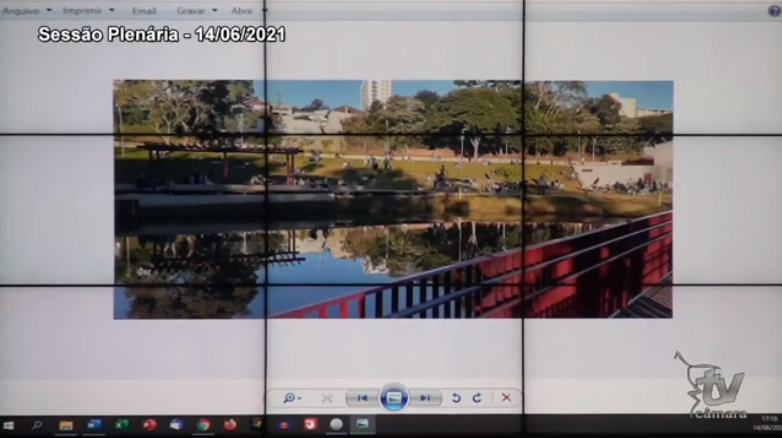This screenshot has width=782, height=438.
Task: Open Firefox from the taskbar
Action: [x=230, y=425]
